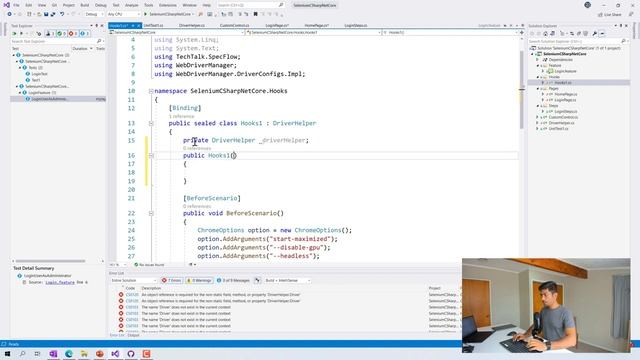Click the Solution Explorer Properties wrench icon
Screen dimensions: 640x360
[595, 33]
